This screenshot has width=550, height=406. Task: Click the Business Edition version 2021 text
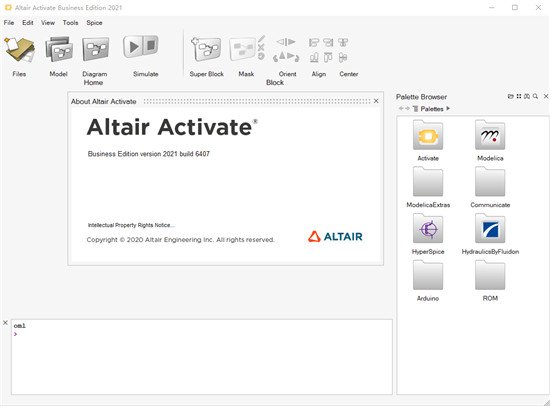(x=148, y=154)
